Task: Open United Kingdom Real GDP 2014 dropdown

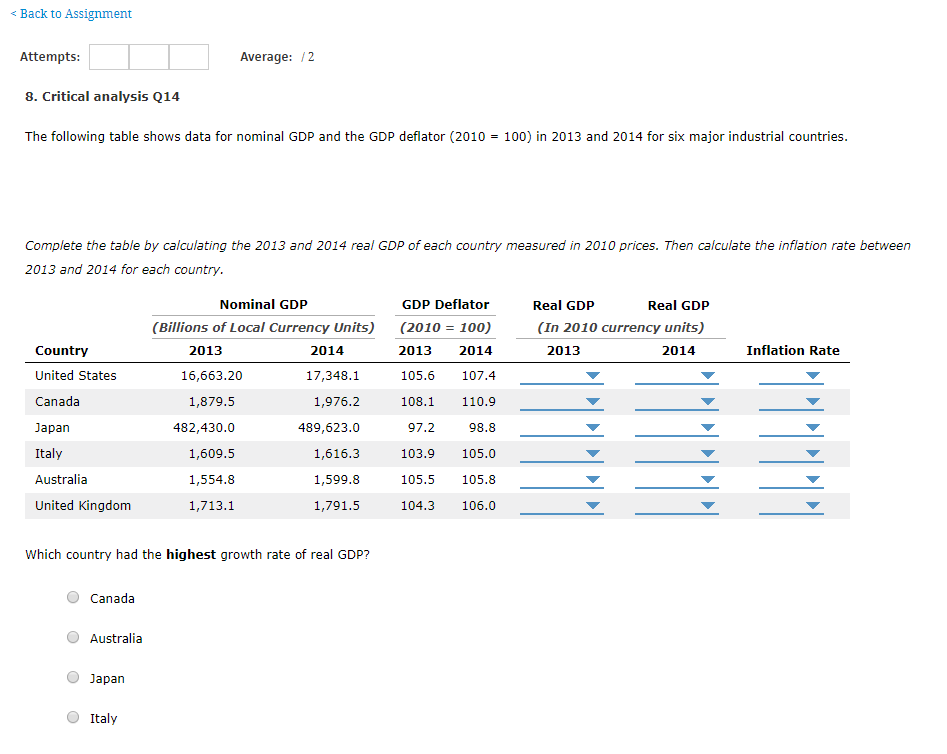Action: 678,506
